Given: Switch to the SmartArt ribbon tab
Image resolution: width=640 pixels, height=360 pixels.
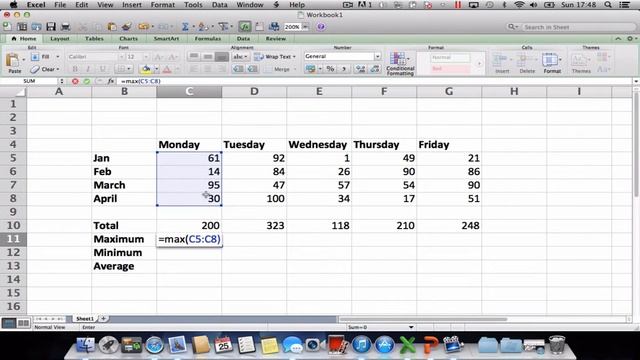Looking at the screenshot, I should coord(167,39).
